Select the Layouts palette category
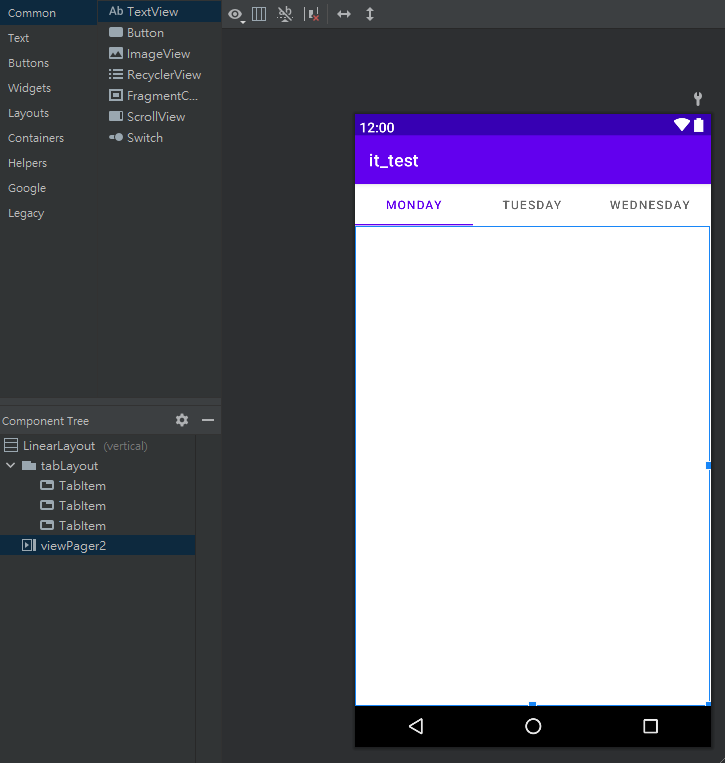The height and width of the screenshot is (763, 725). (x=49, y=113)
